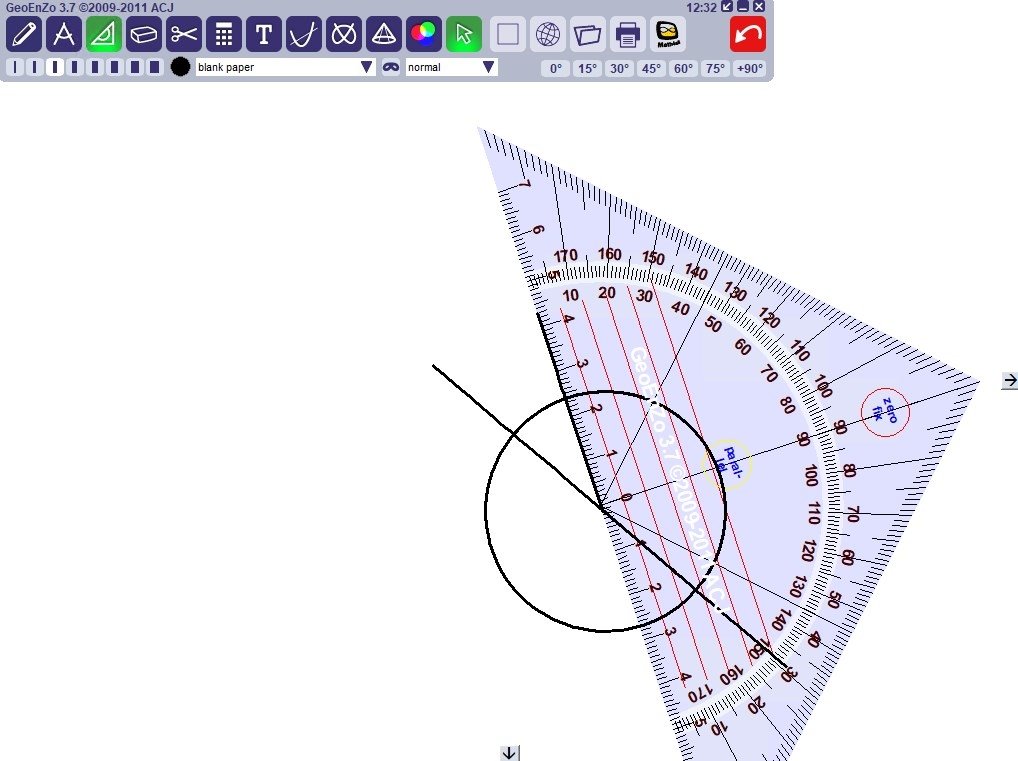Choose the thickest line width
This screenshot has width=1018, height=761.
tap(155, 67)
